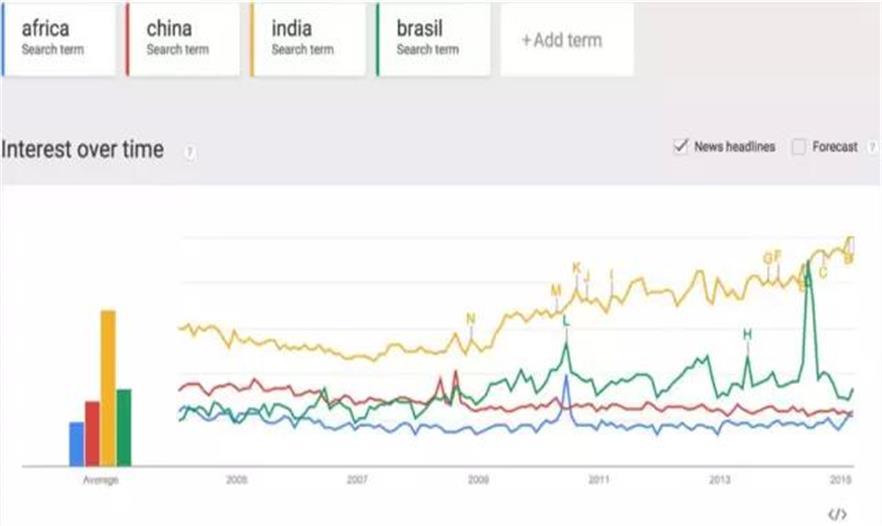The image size is (882, 526).
Task: Click the yellow india average bar
Action: 108,388
